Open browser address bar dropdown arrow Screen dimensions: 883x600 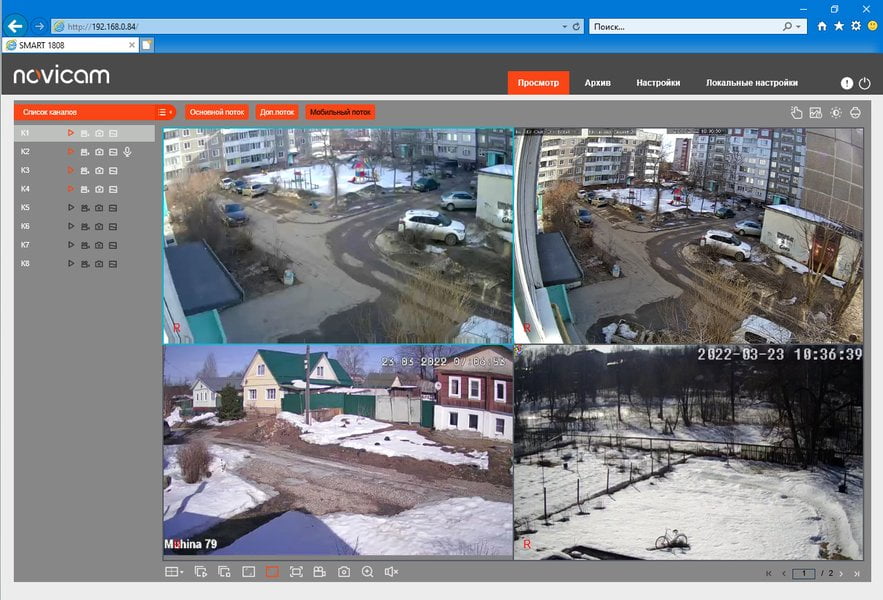click(564, 26)
